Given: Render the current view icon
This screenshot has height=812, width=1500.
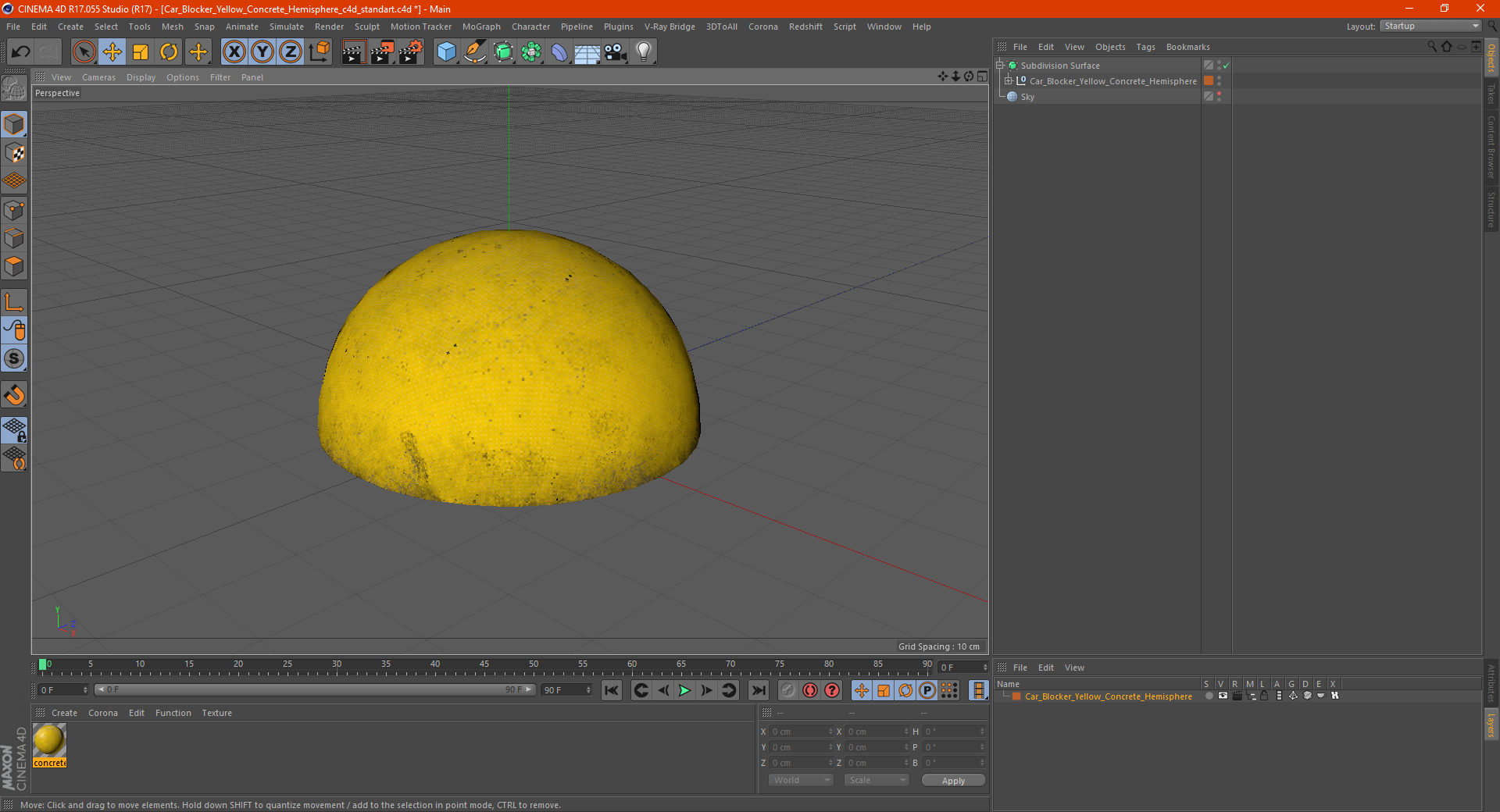Looking at the screenshot, I should coord(353,52).
